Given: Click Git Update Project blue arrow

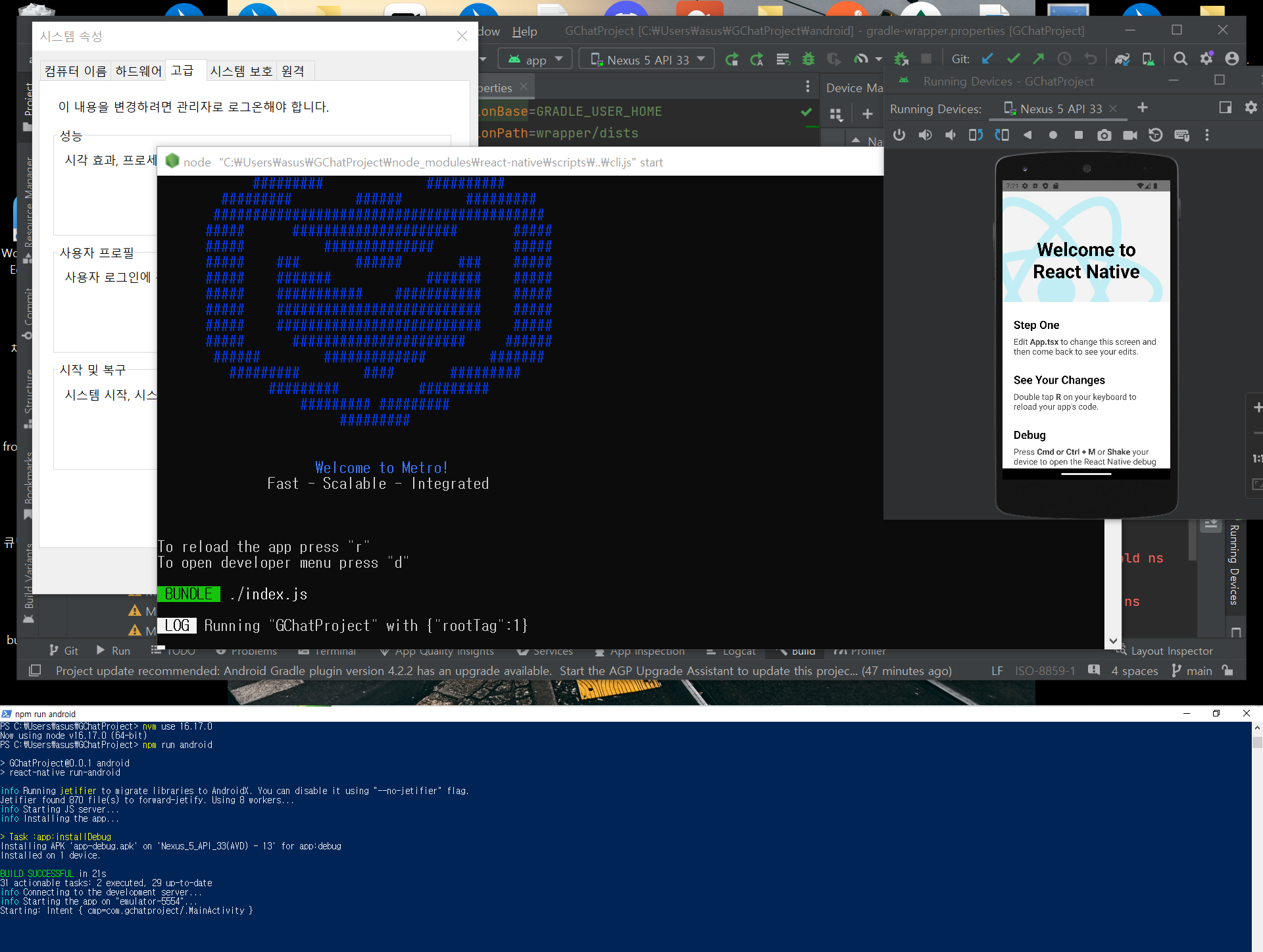Looking at the screenshot, I should click(987, 59).
